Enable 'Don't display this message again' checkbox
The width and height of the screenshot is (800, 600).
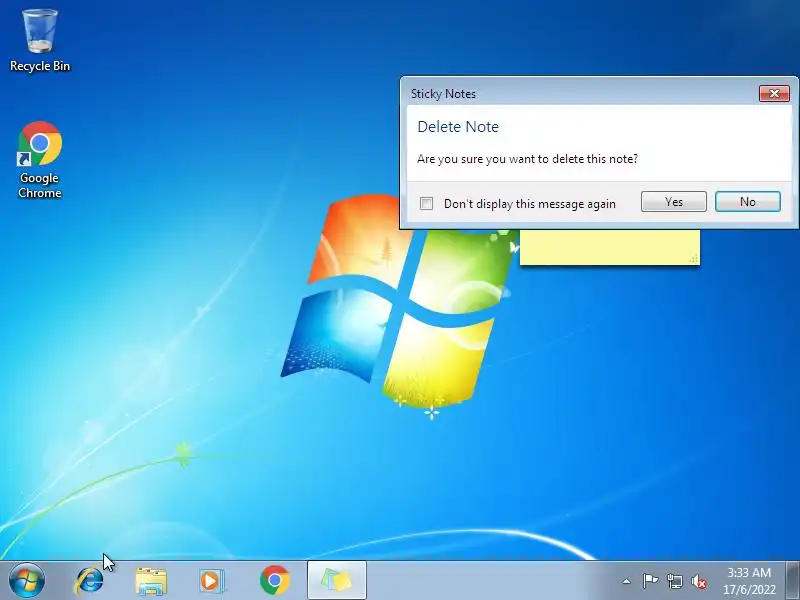pyautogui.click(x=426, y=204)
